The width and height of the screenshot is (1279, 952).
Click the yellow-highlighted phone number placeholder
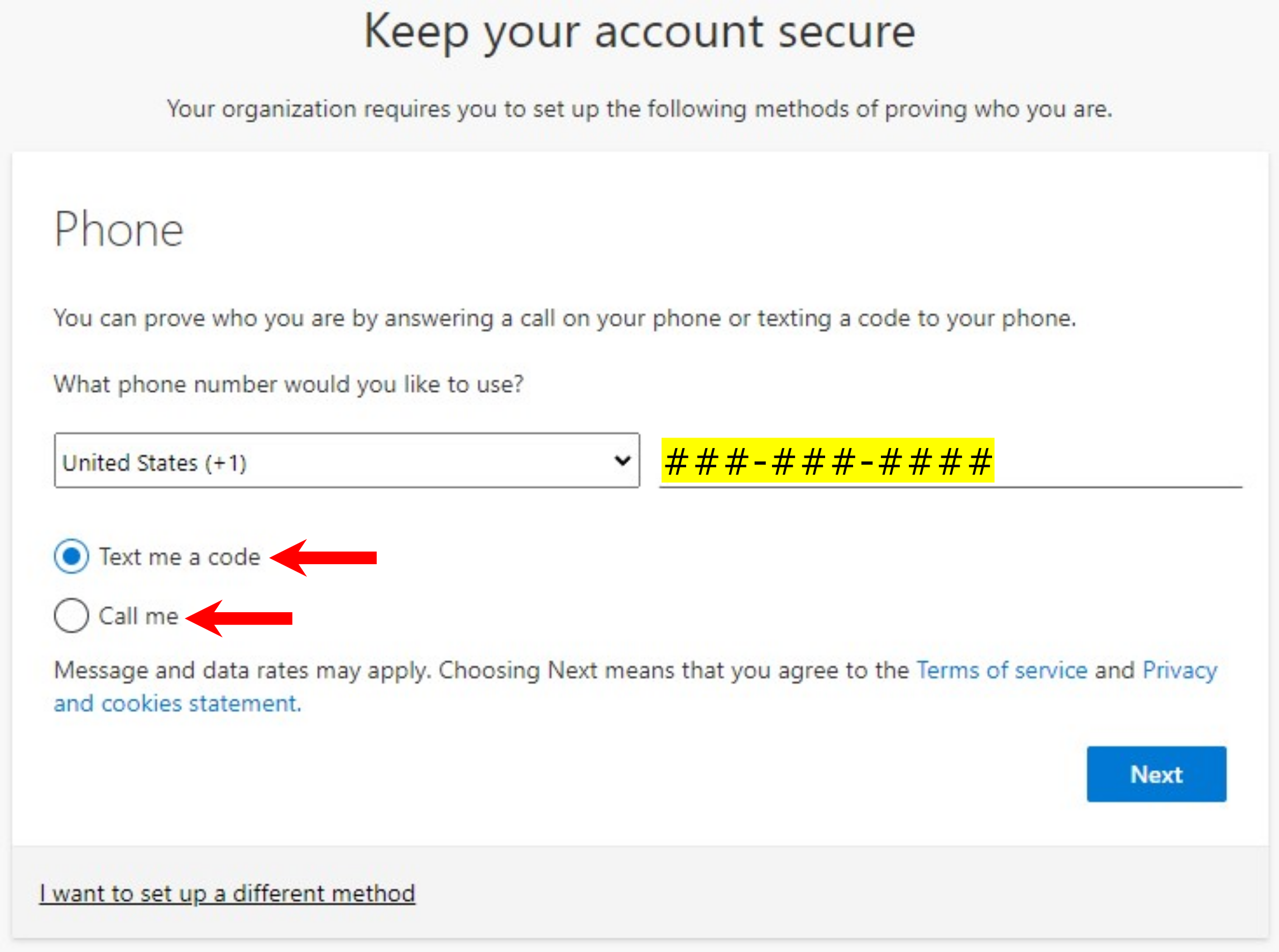coord(827,461)
